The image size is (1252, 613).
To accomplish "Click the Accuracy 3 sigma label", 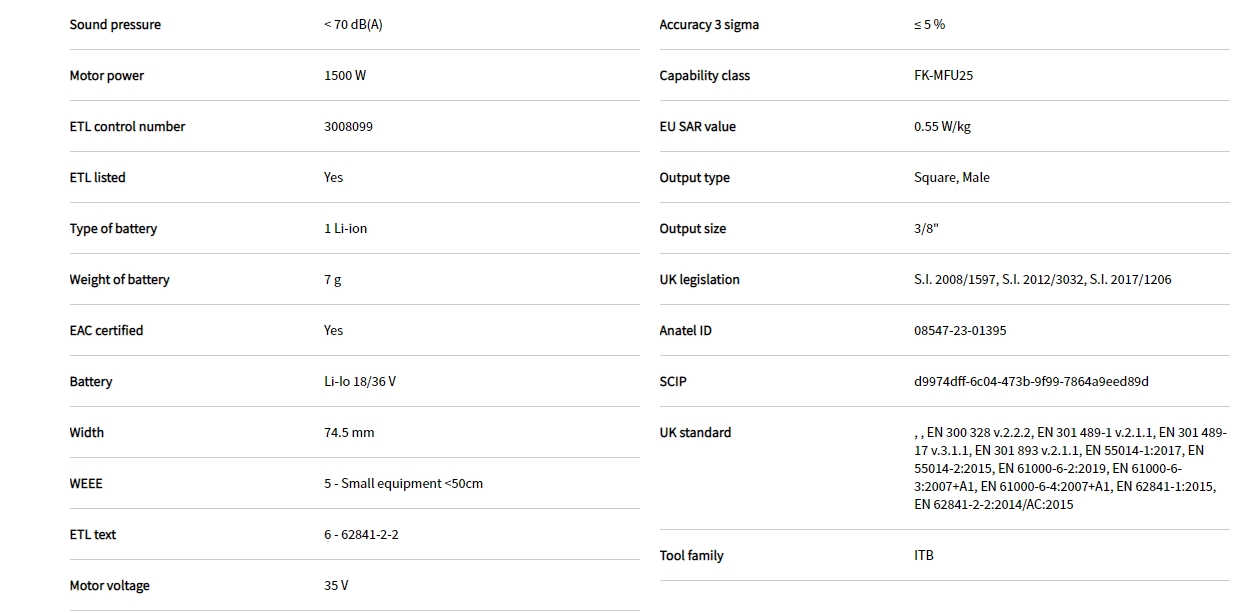I will (x=709, y=25).
